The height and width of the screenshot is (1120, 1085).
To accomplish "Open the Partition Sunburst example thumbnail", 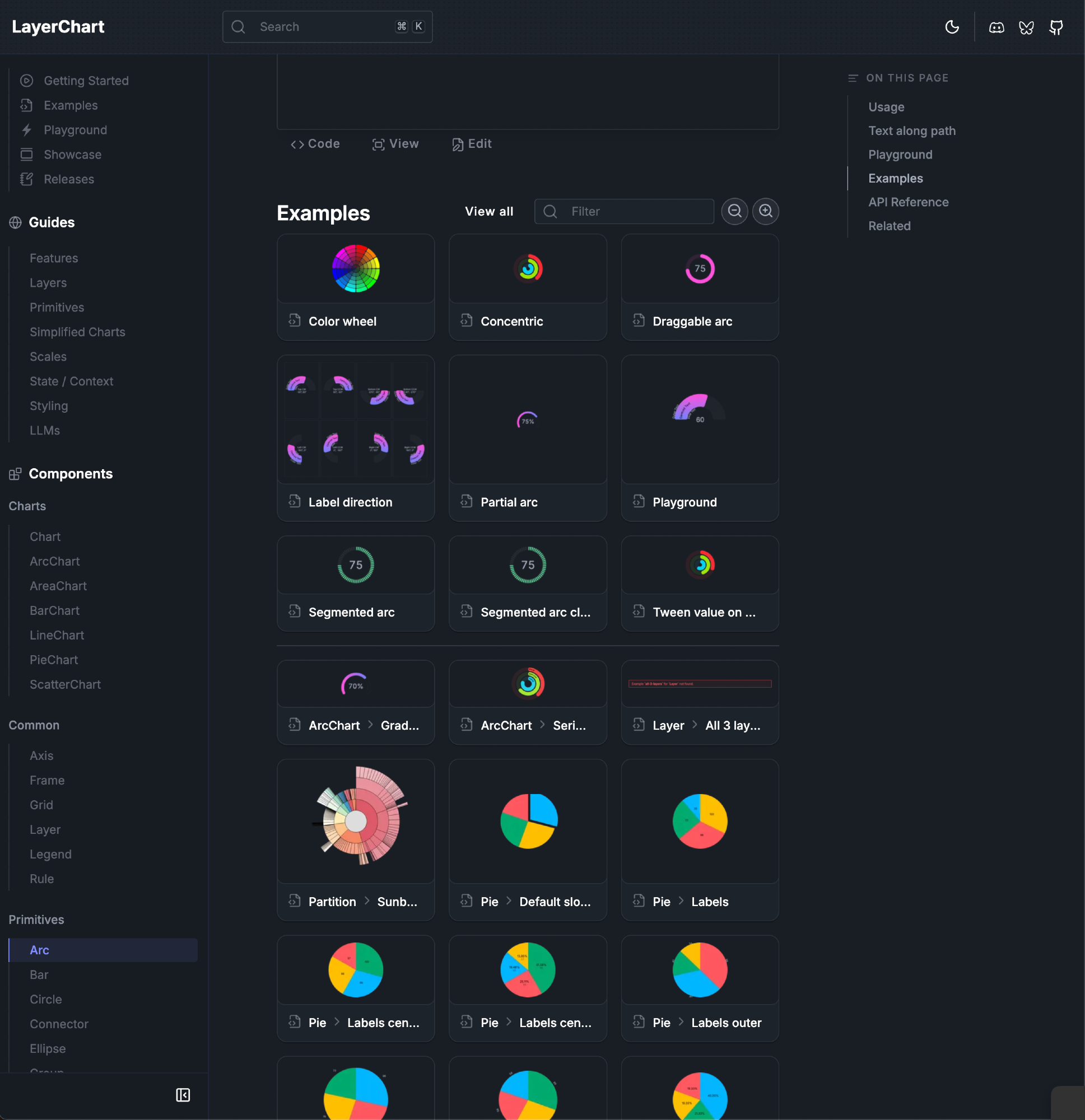I will click(x=356, y=820).
